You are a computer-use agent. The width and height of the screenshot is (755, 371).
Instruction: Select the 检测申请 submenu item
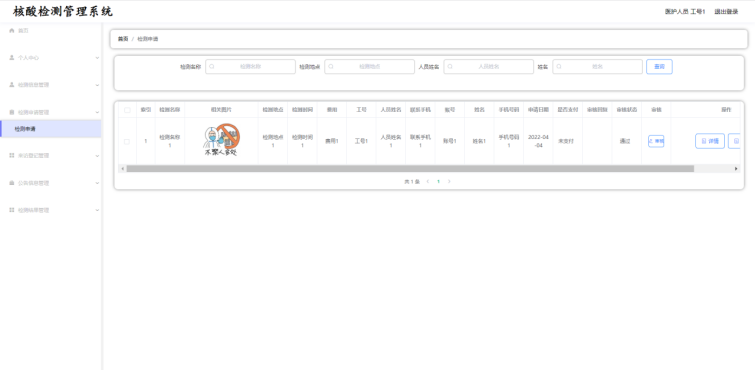coord(51,129)
